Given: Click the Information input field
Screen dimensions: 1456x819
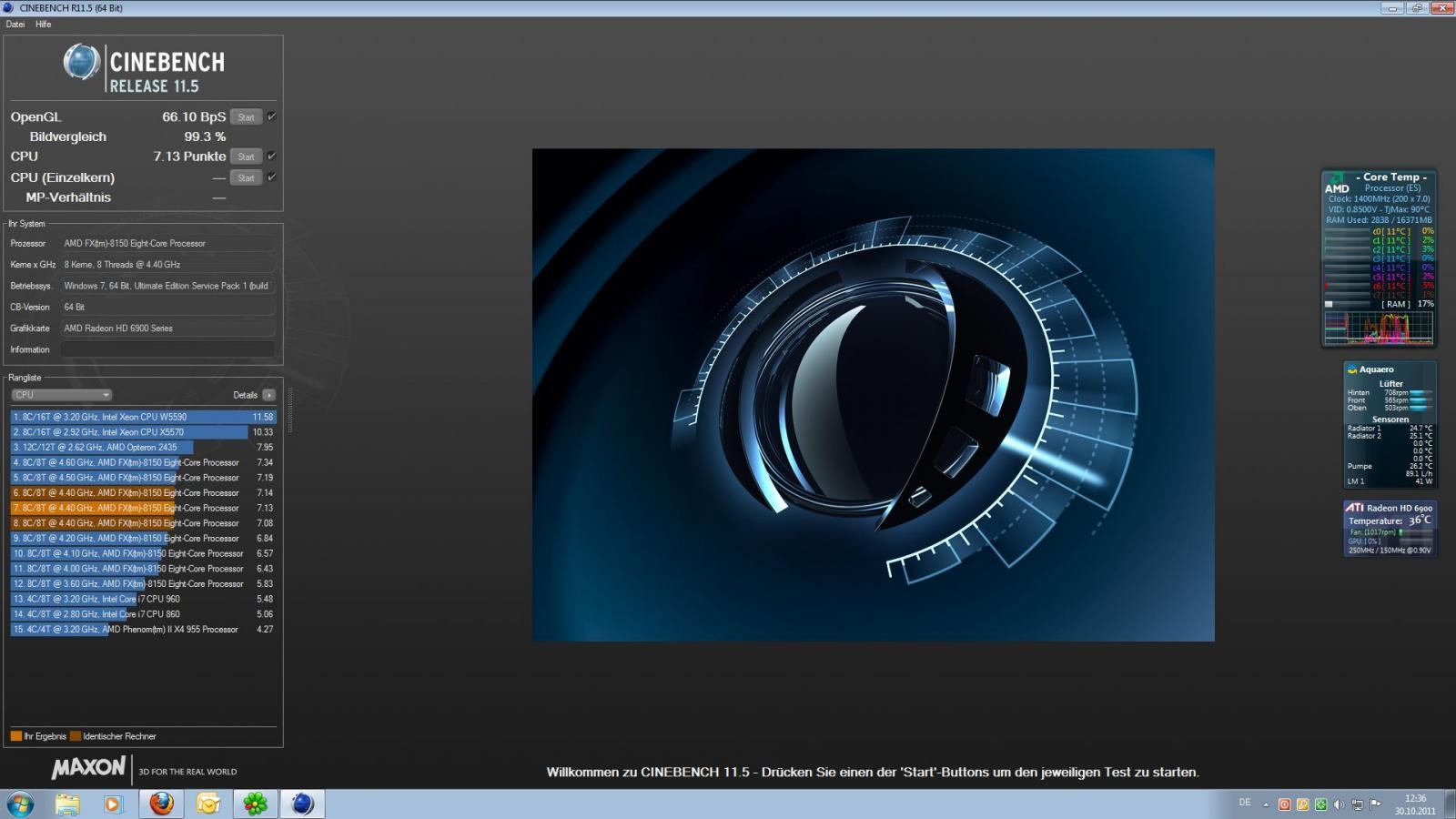Looking at the screenshot, I should click(167, 349).
